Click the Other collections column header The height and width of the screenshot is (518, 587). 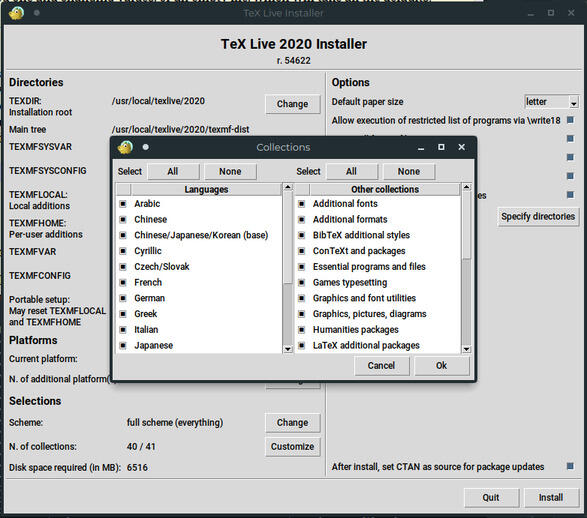coord(385,189)
